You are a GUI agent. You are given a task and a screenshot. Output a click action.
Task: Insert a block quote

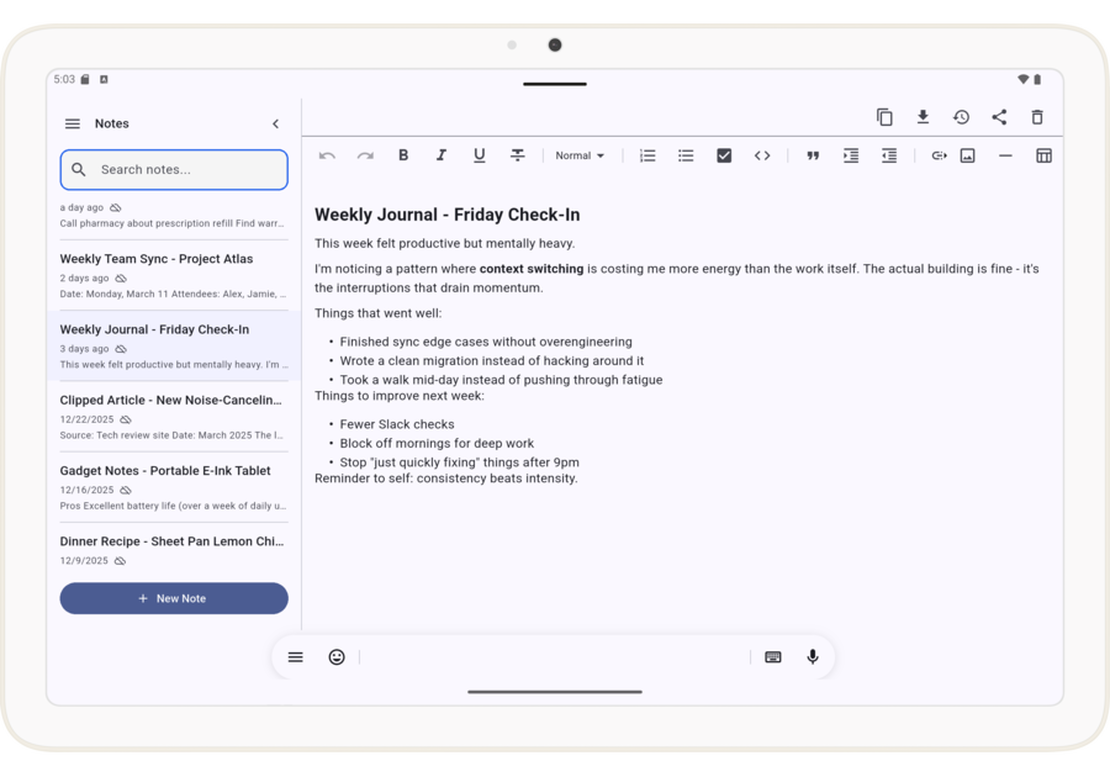pos(813,155)
